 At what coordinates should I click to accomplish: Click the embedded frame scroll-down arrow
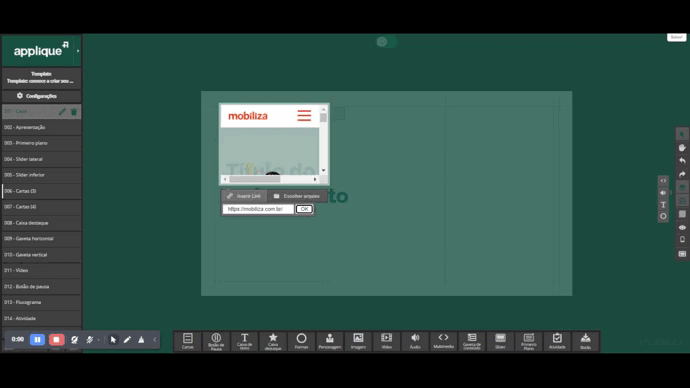[323, 170]
